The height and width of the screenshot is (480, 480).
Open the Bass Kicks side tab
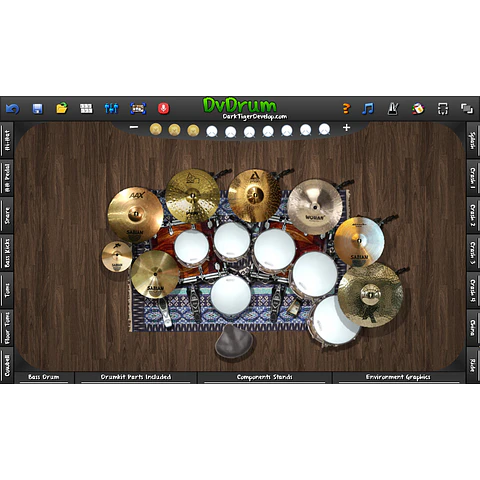coord(7,253)
